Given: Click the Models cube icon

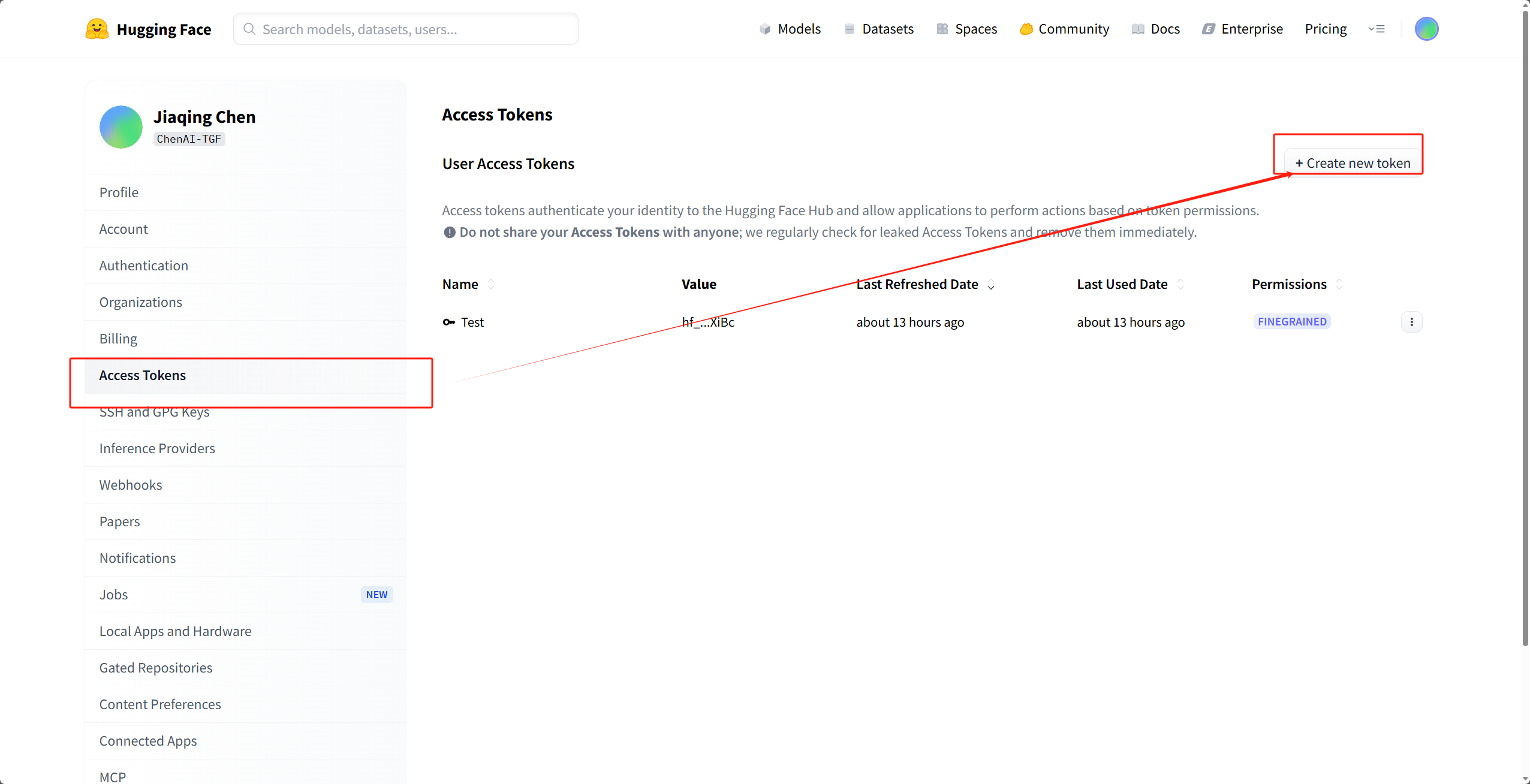Looking at the screenshot, I should tap(764, 29).
